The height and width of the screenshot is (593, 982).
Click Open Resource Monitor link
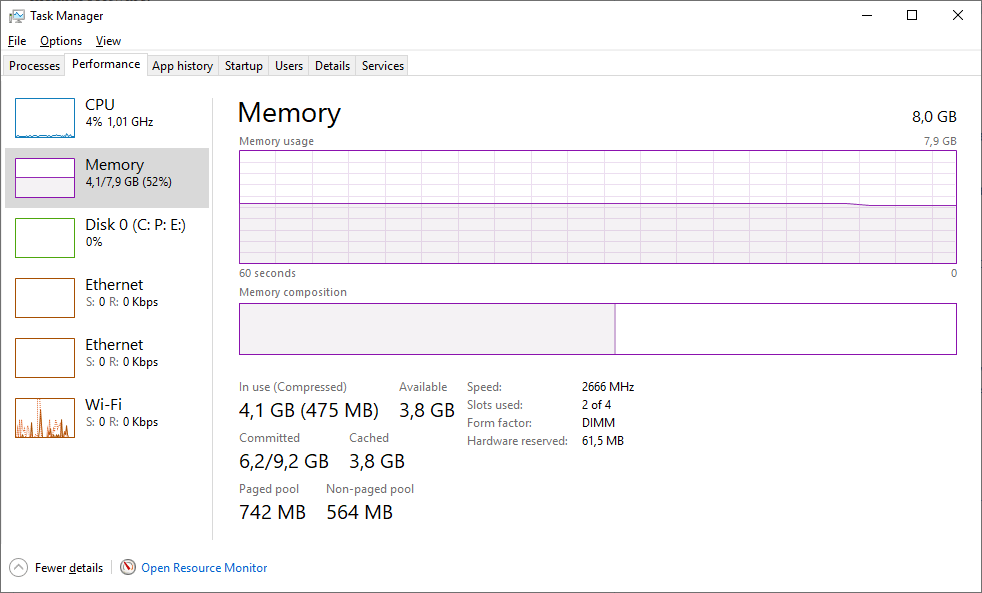coord(204,568)
